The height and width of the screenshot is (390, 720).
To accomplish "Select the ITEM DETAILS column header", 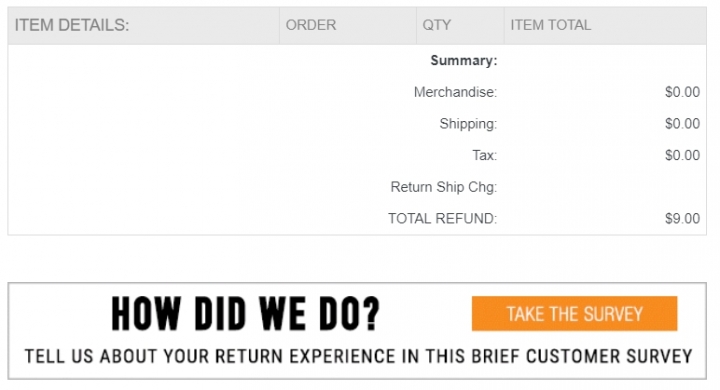I will pos(72,25).
